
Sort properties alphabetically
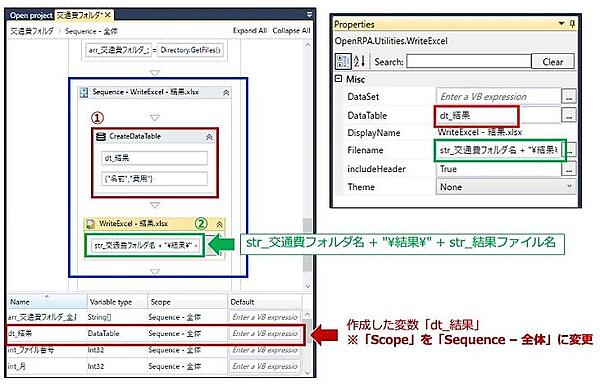[x=359, y=61]
